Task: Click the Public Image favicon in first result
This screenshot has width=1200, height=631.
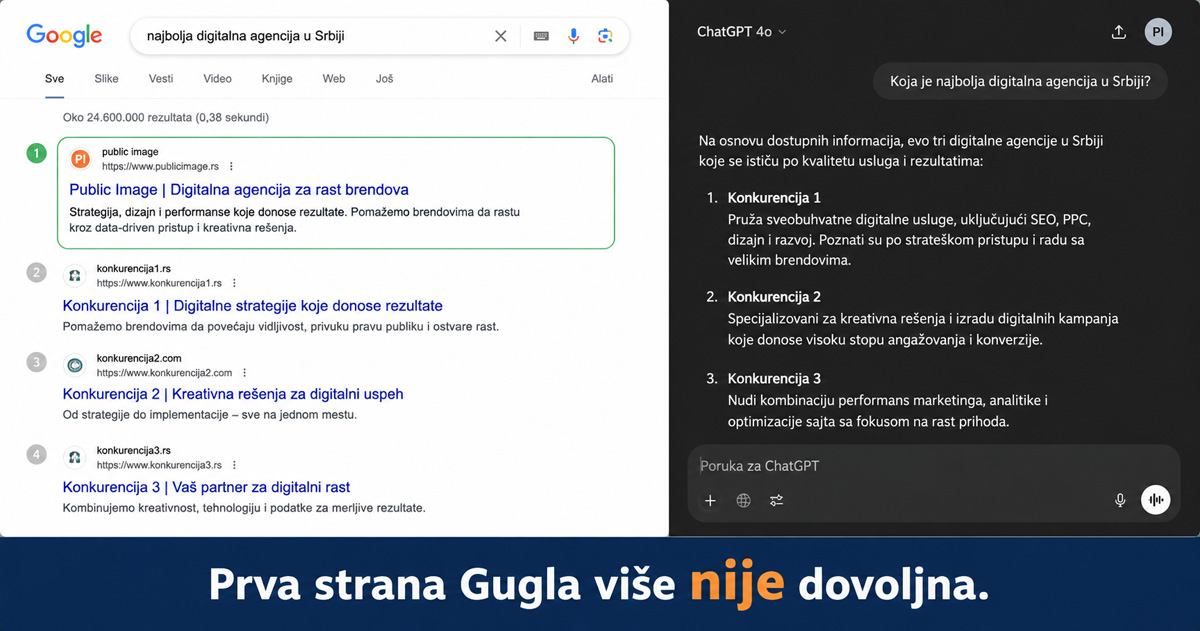Action: (81, 159)
